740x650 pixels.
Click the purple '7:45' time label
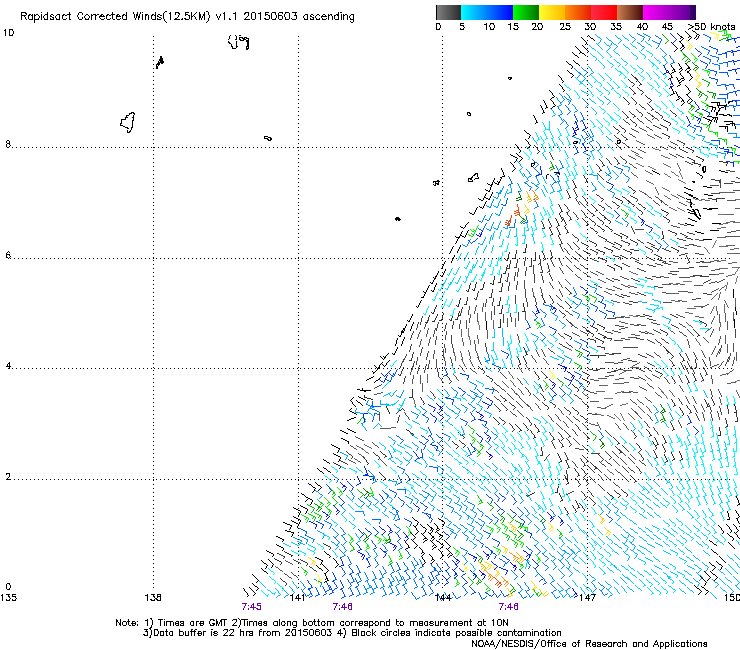pos(252,607)
